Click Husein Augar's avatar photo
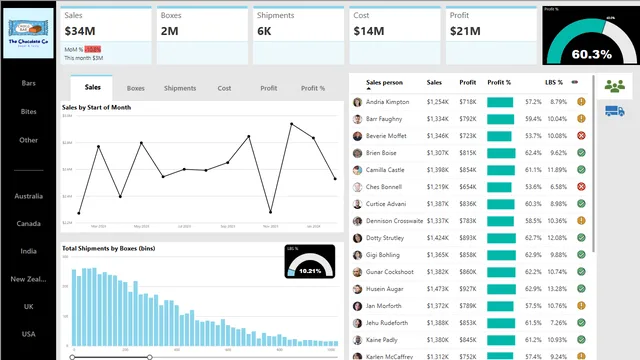Viewport: 640px width, 360px height. [358, 289]
